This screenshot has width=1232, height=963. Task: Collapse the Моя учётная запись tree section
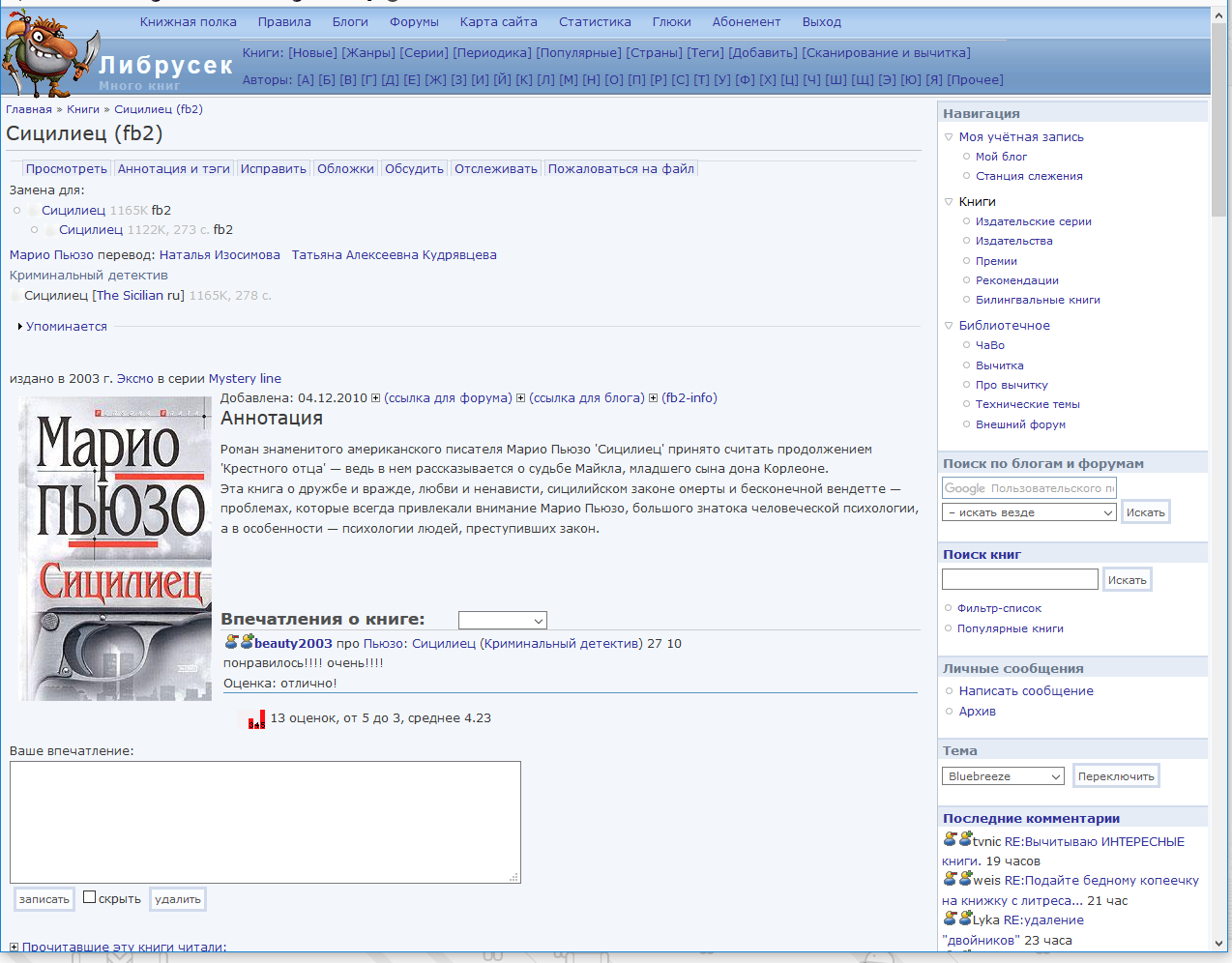point(949,137)
